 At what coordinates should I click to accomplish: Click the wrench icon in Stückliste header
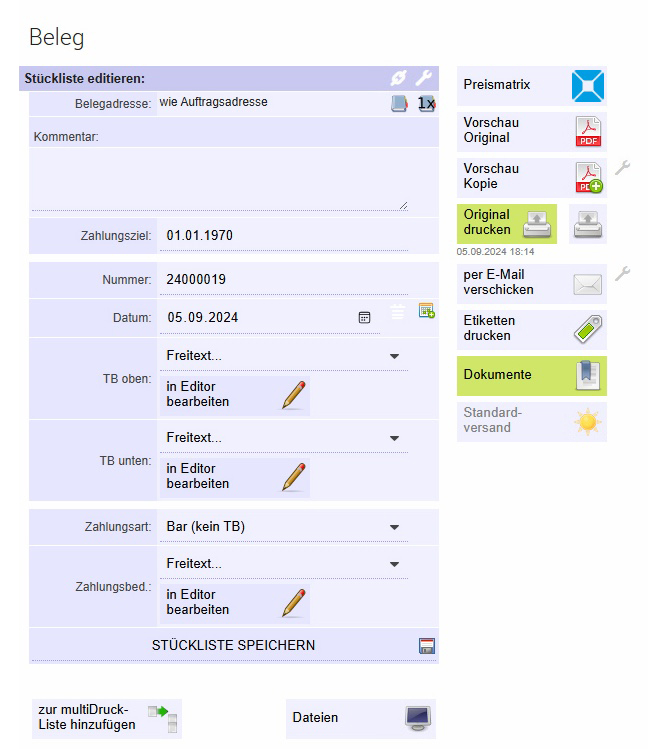coord(424,77)
